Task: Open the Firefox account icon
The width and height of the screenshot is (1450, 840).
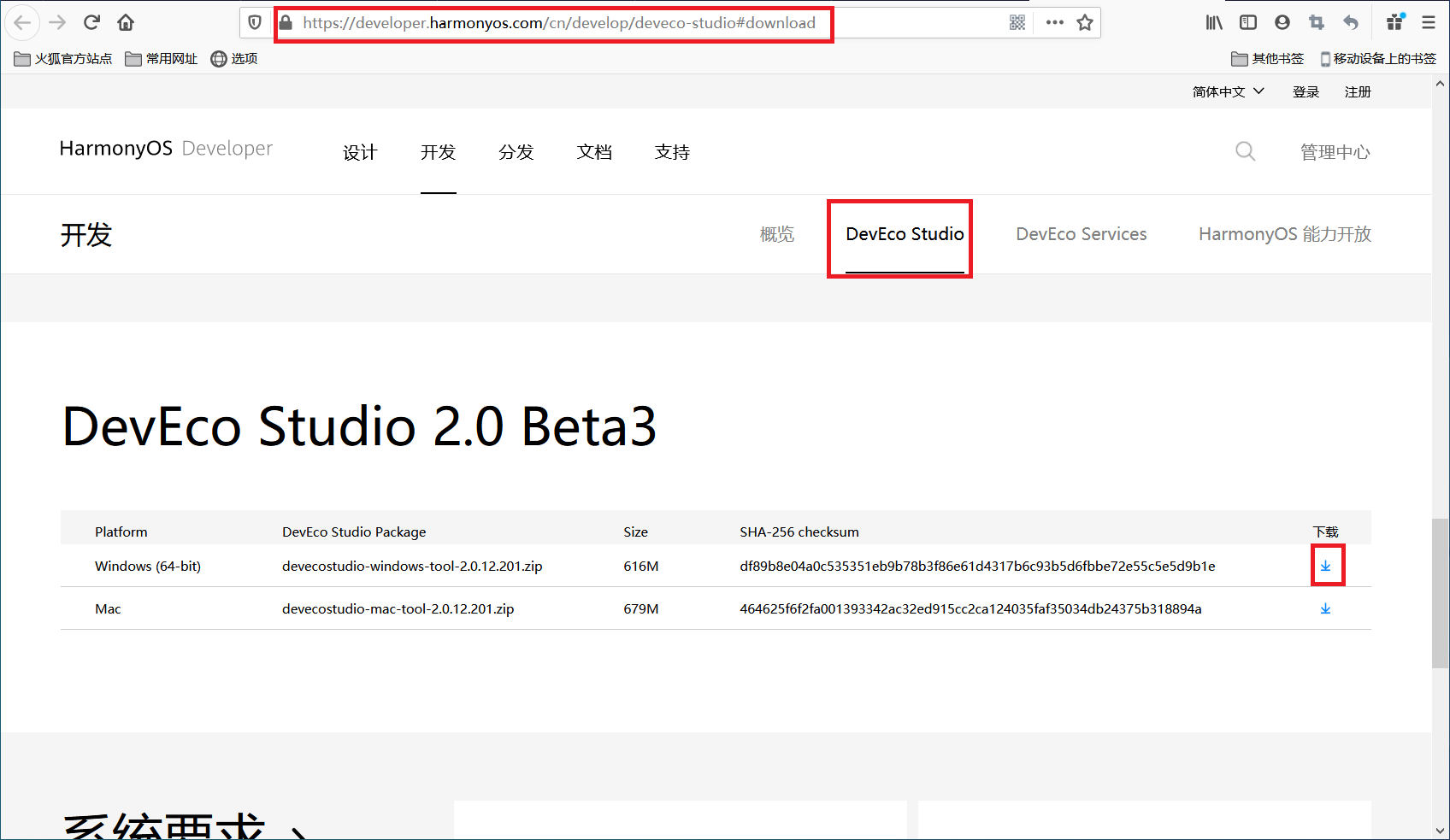Action: point(1282,22)
